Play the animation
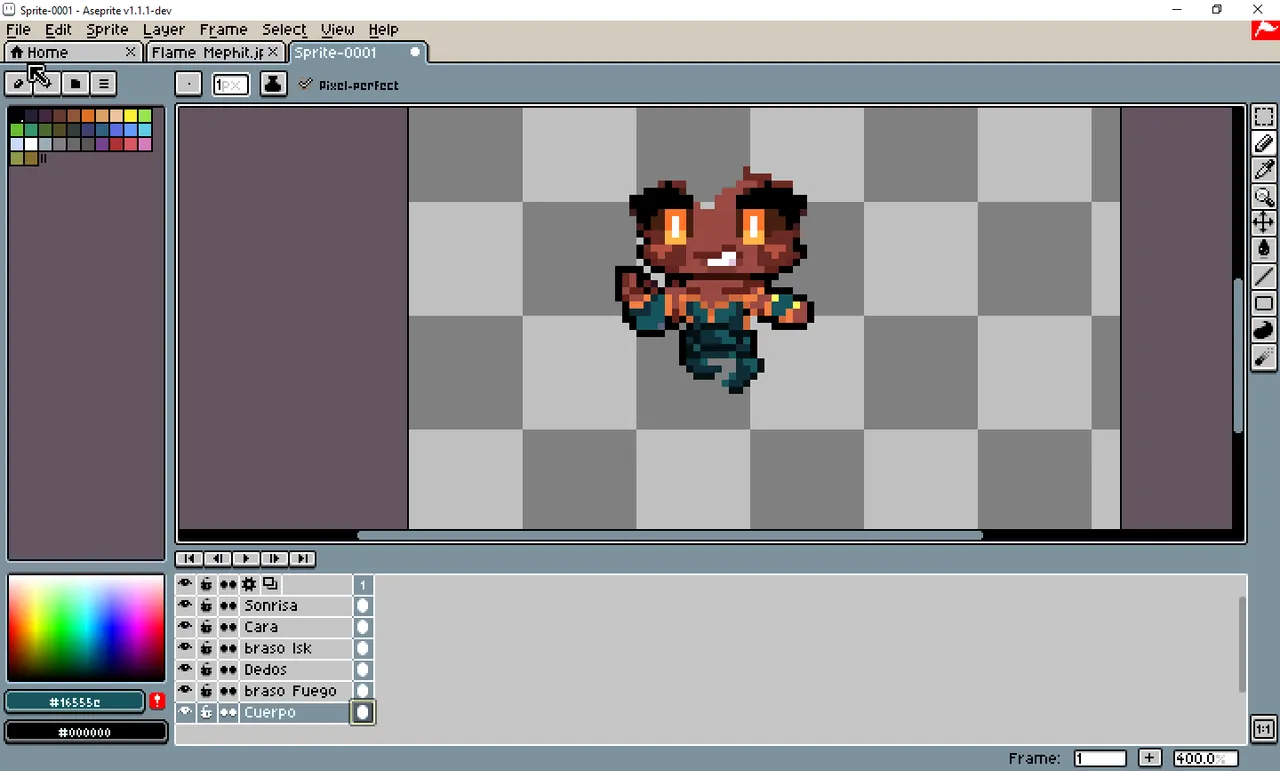Image resolution: width=1280 pixels, height=771 pixels. (245, 558)
